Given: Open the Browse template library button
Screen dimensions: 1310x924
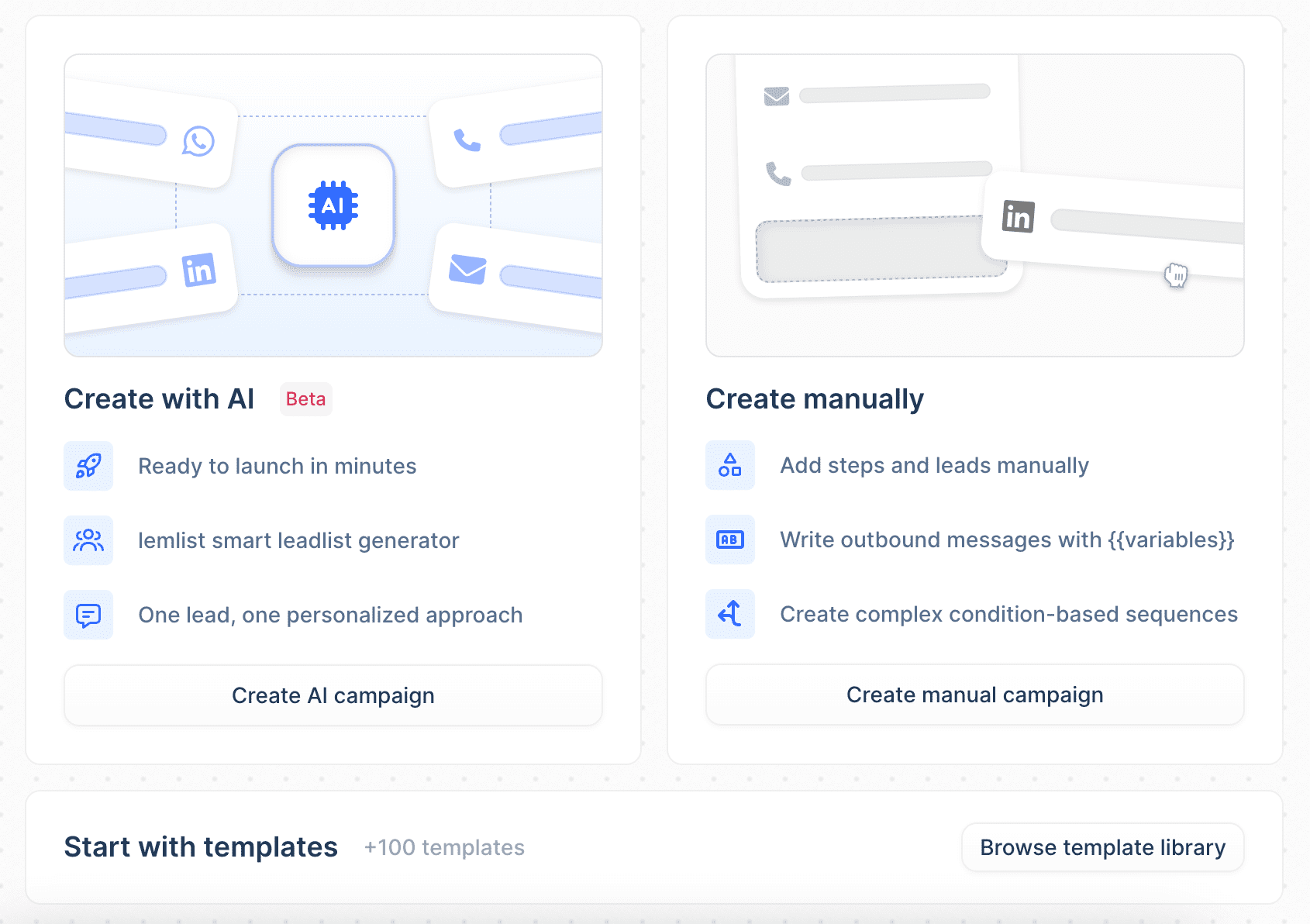Looking at the screenshot, I should pyautogui.click(x=1102, y=847).
